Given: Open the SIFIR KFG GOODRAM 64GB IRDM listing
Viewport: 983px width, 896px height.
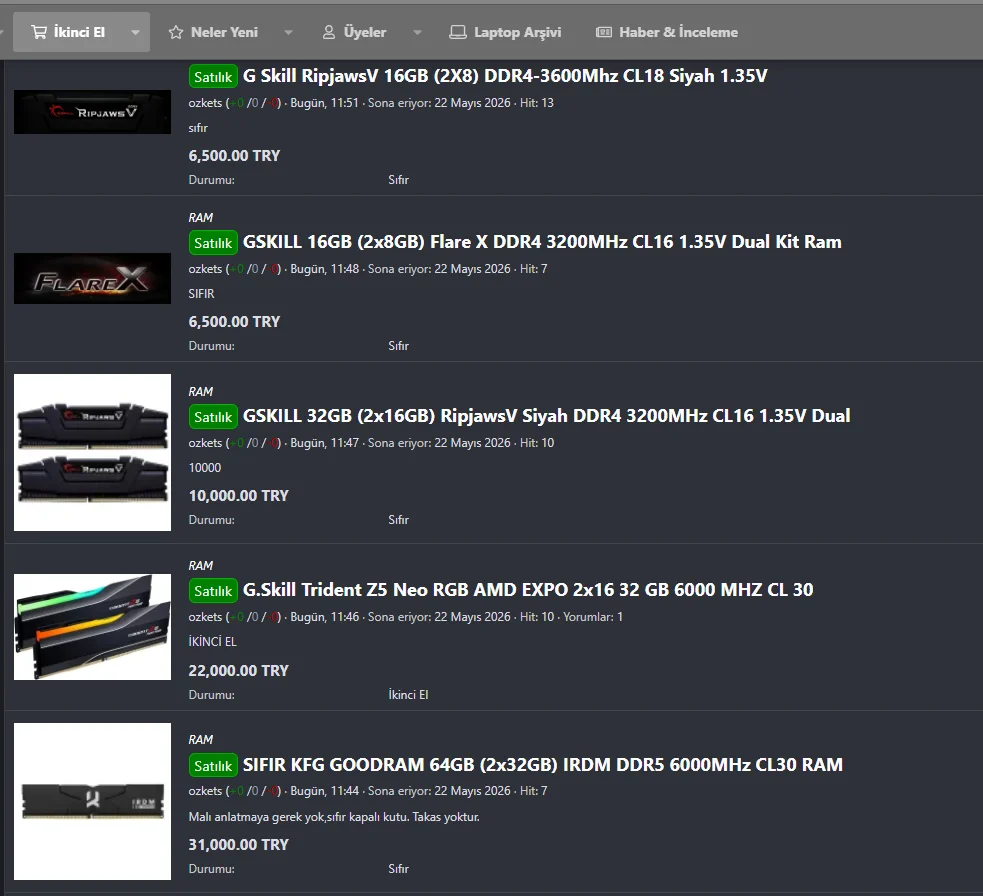Looking at the screenshot, I should [x=543, y=765].
